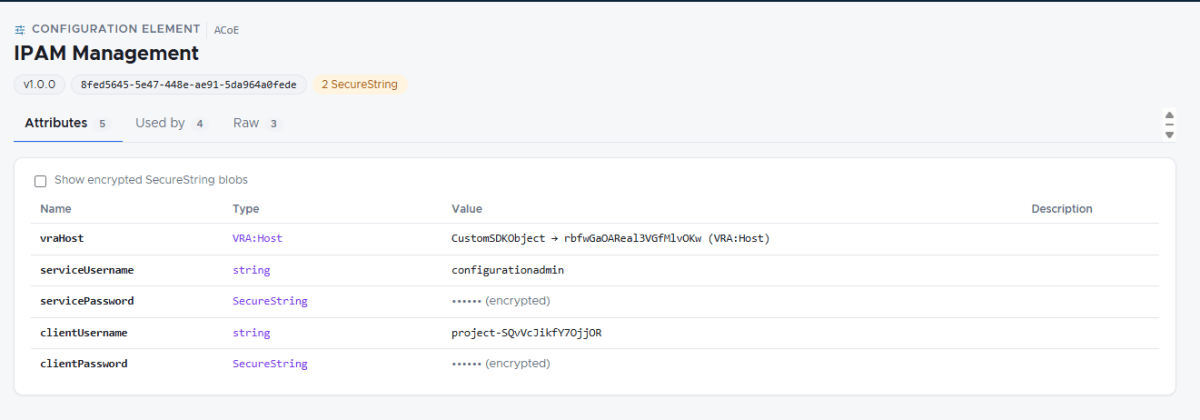Viewport: 1200px width, 420px height.
Task: Click the Type column header
Action: (x=246, y=209)
